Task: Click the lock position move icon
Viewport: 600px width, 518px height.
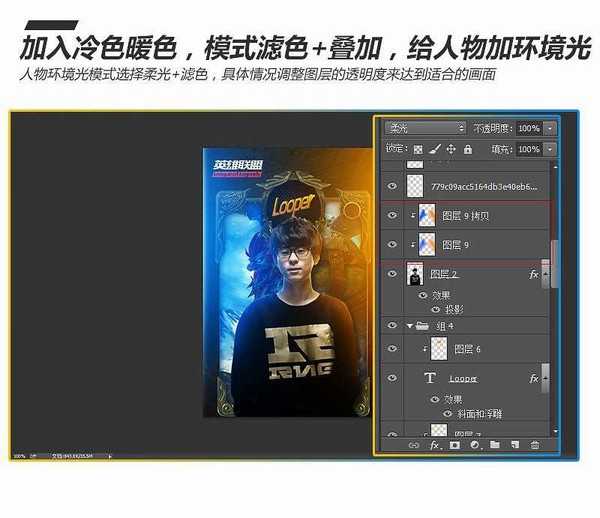Action: click(452, 149)
